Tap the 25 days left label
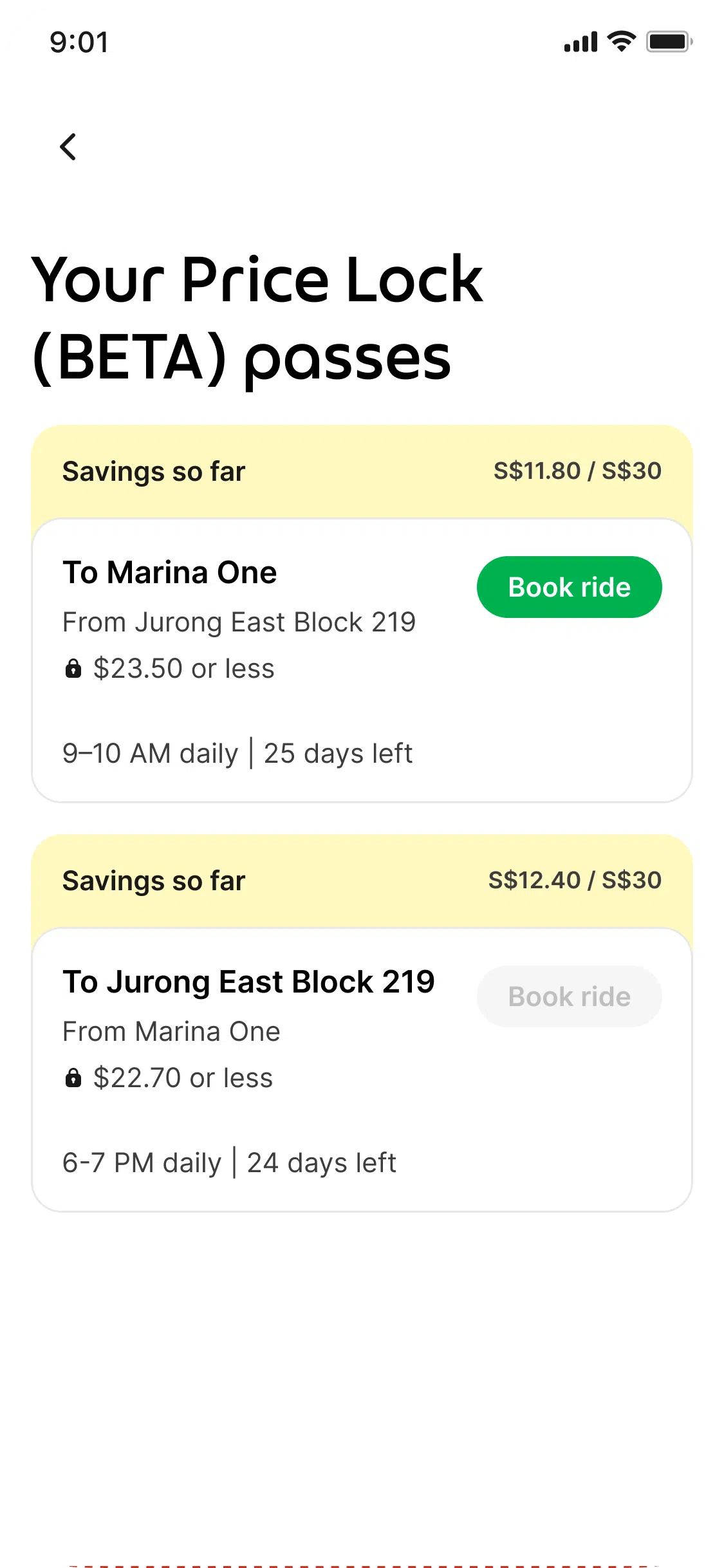The height and width of the screenshot is (1568, 724). [x=338, y=754]
